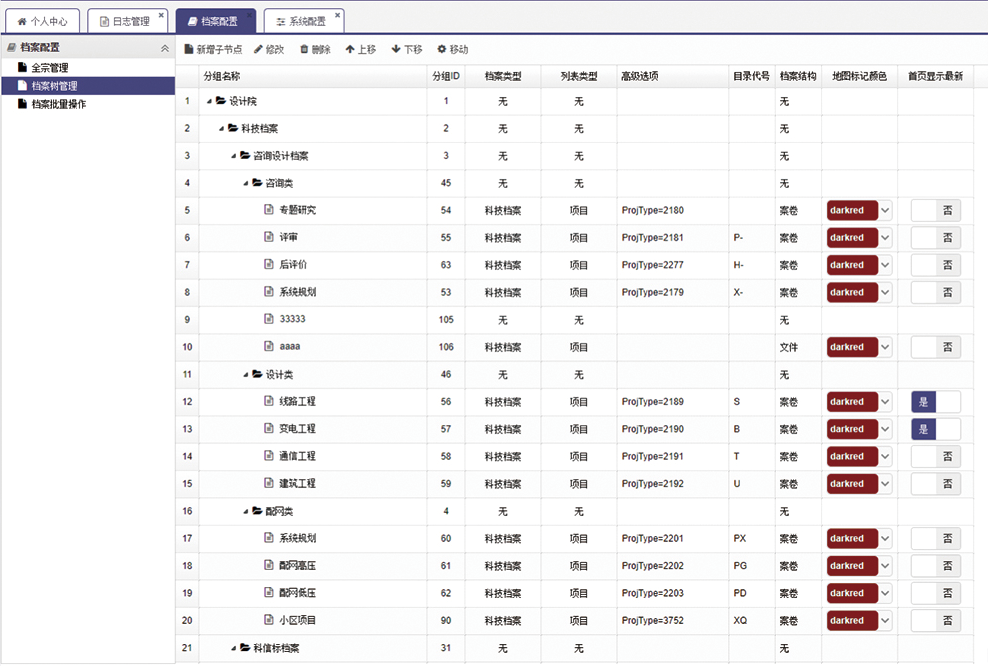This screenshot has width=988, height=666.
Task: Enable 首页显示最新 toggle for 评审 row
Action: click(935, 238)
